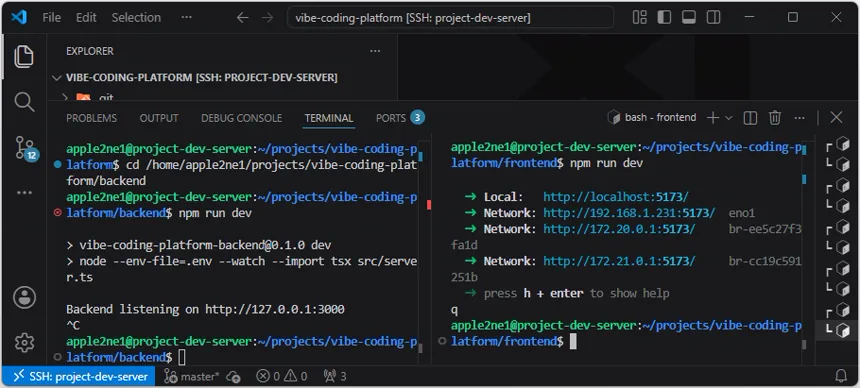
Task: Click forwarded ports indicator showing 3
Action: coord(335,376)
